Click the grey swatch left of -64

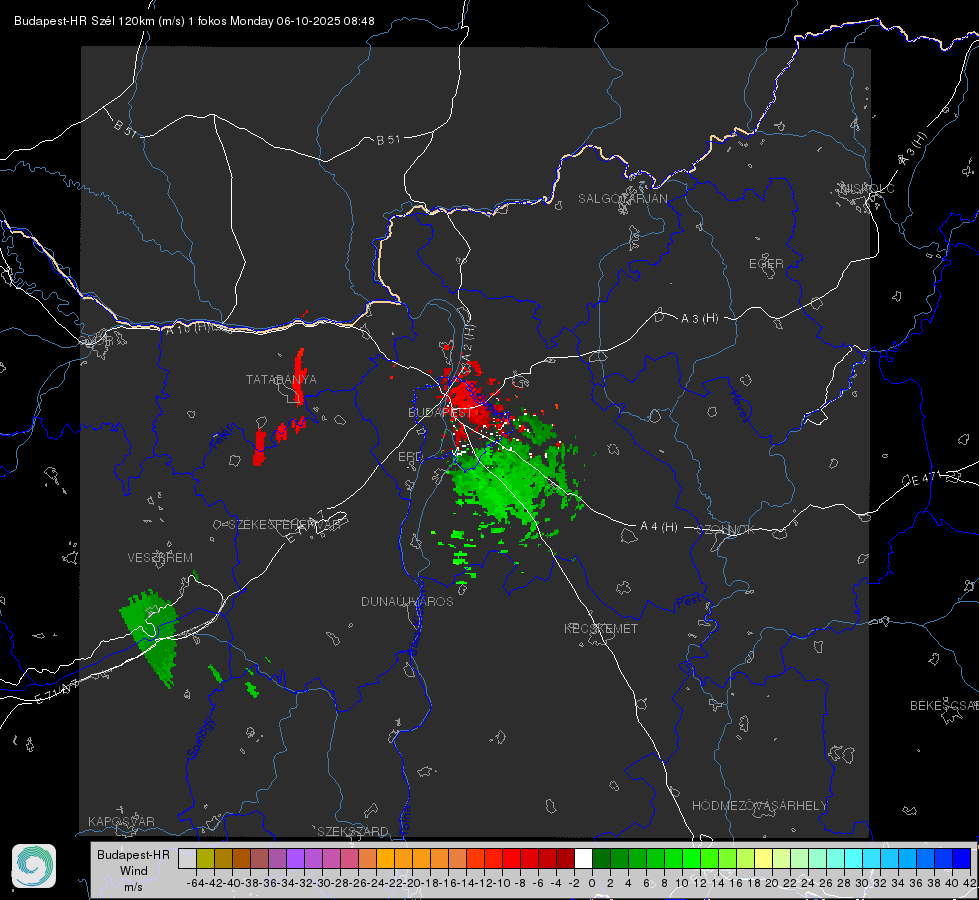click(x=187, y=858)
